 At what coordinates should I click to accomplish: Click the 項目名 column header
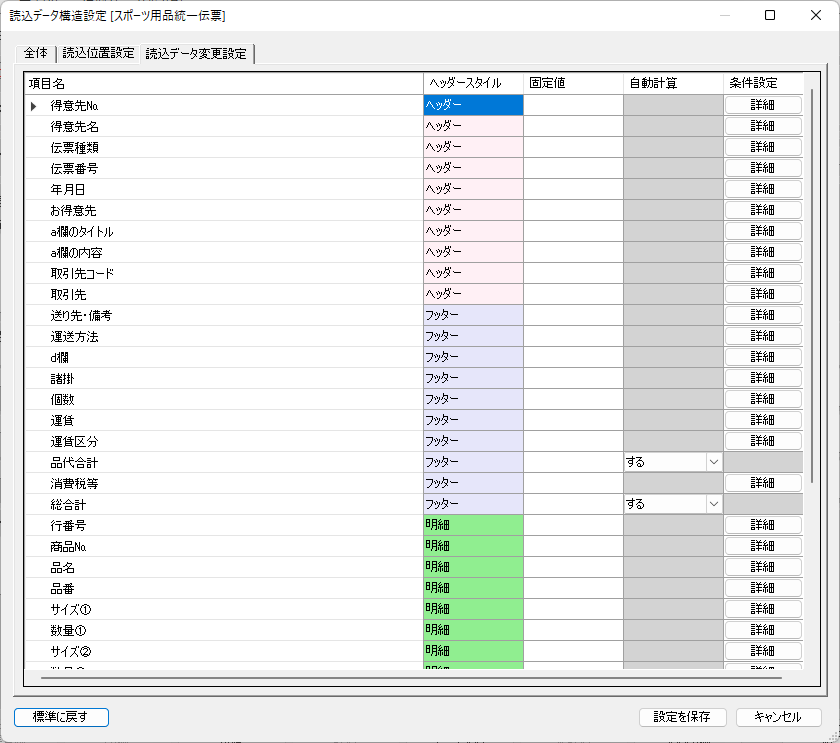coord(224,84)
